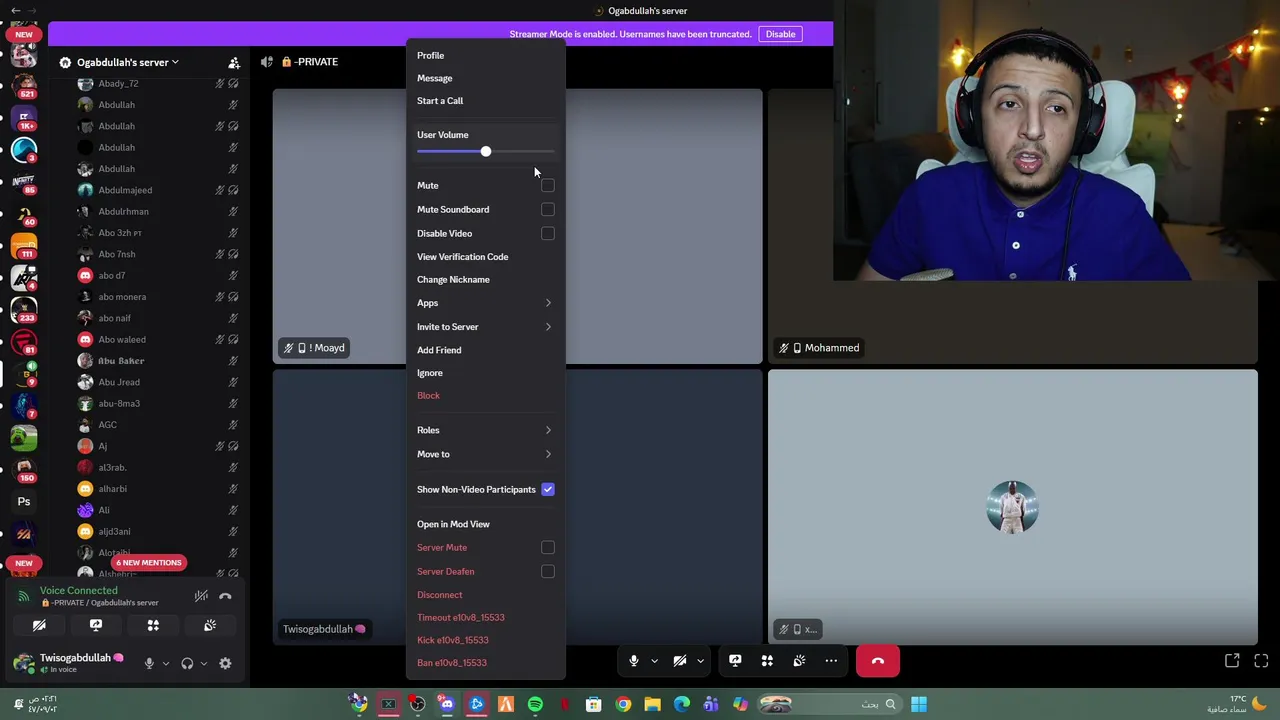
Task: Turn on camera from the voice panel
Action: [39, 625]
